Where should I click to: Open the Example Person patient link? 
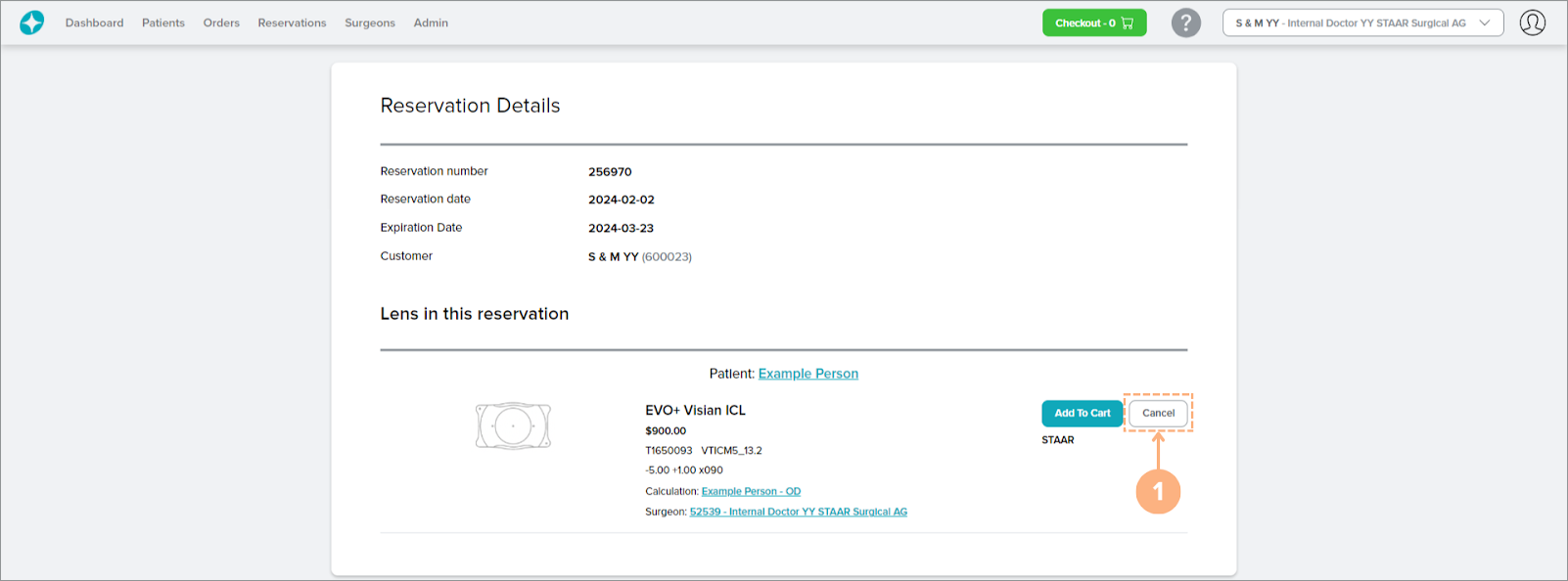point(807,374)
